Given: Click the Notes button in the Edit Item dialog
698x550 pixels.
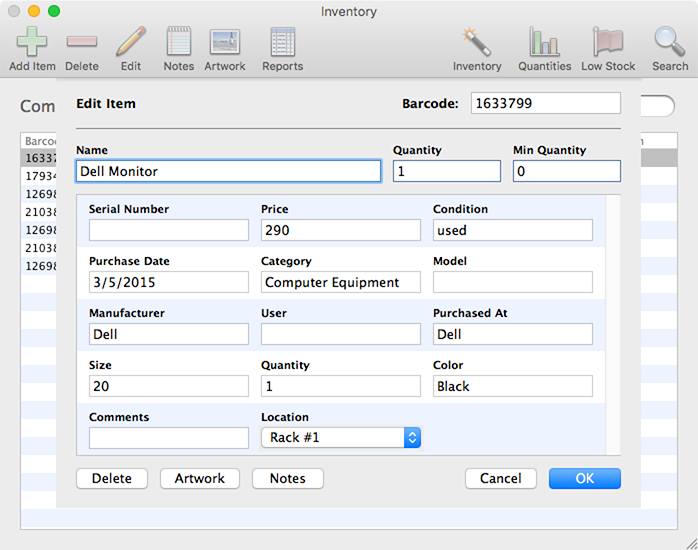Looking at the screenshot, I should click(x=288, y=478).
